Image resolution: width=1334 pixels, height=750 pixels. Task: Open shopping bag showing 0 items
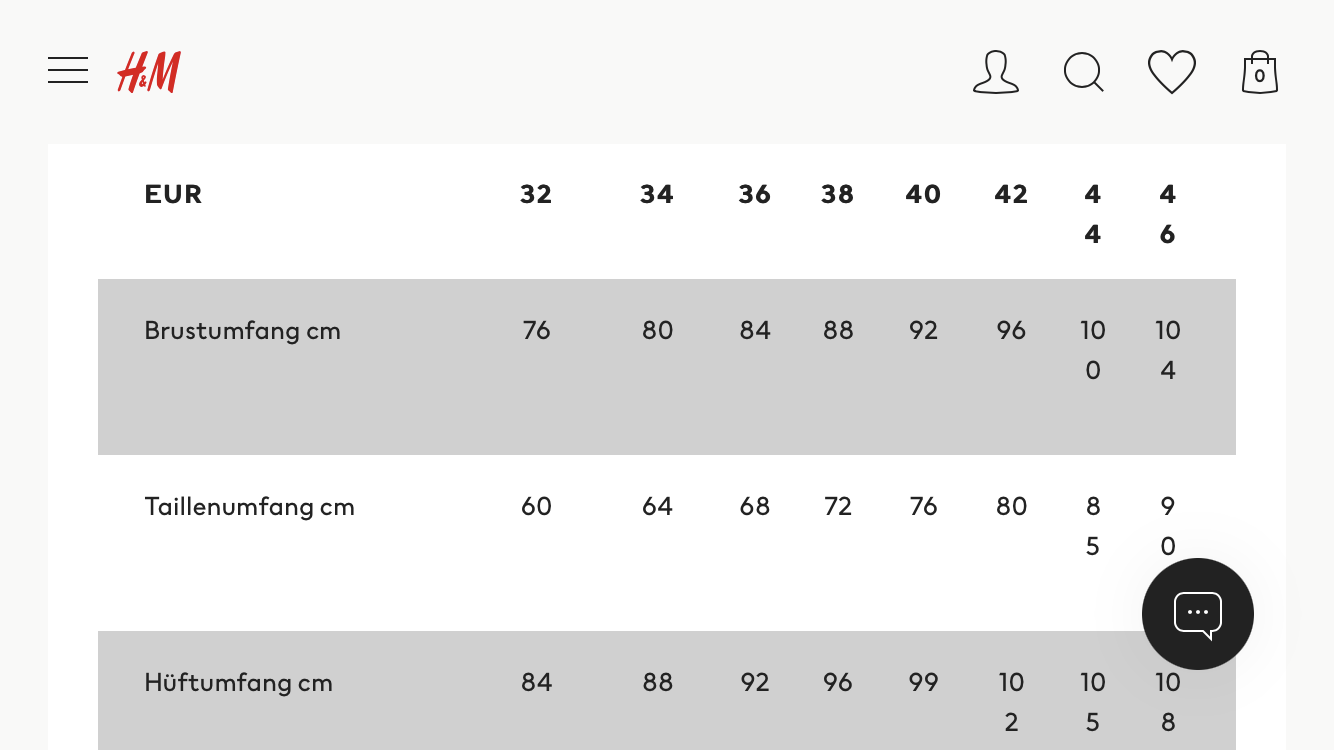(x=1259, y=72)
